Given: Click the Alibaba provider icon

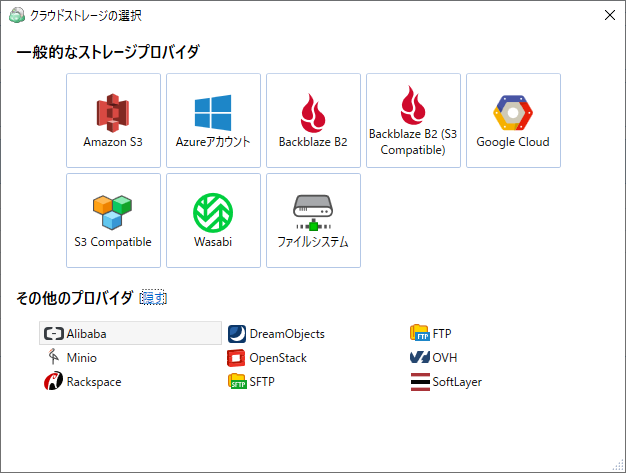Looking at the screenshot, I should [53, 333].
